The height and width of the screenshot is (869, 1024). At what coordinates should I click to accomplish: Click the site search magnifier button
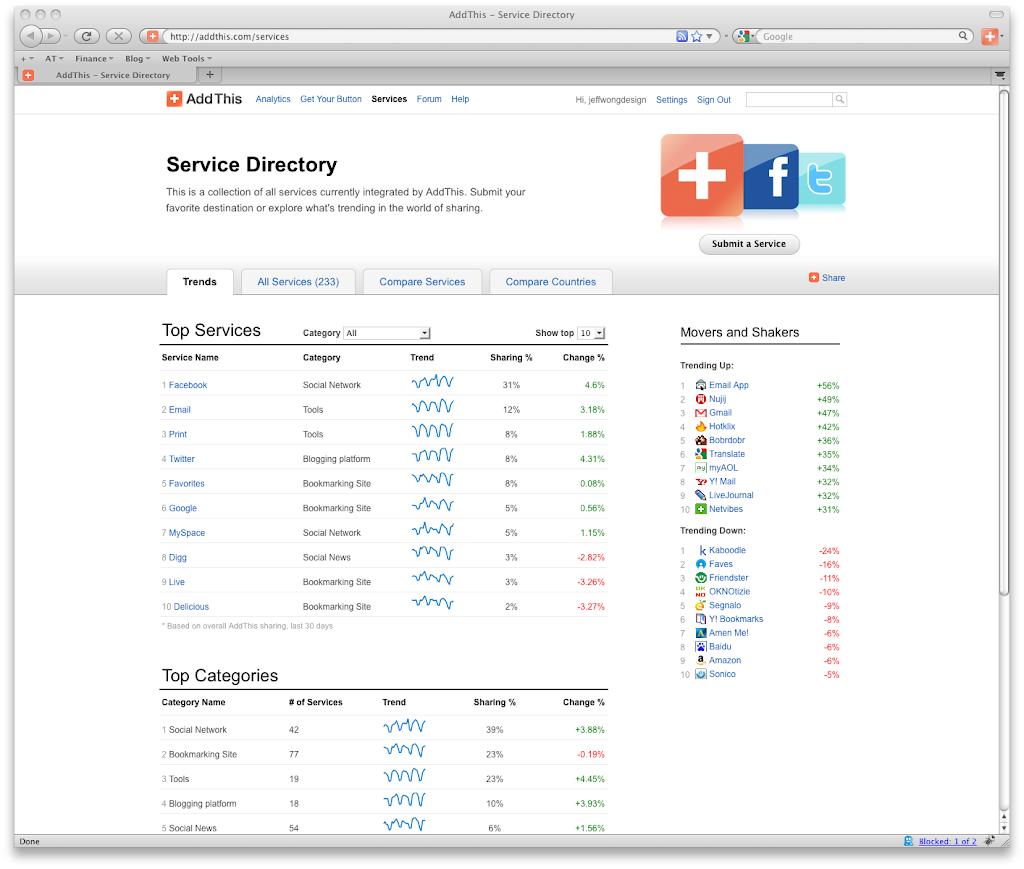point(840,99)
